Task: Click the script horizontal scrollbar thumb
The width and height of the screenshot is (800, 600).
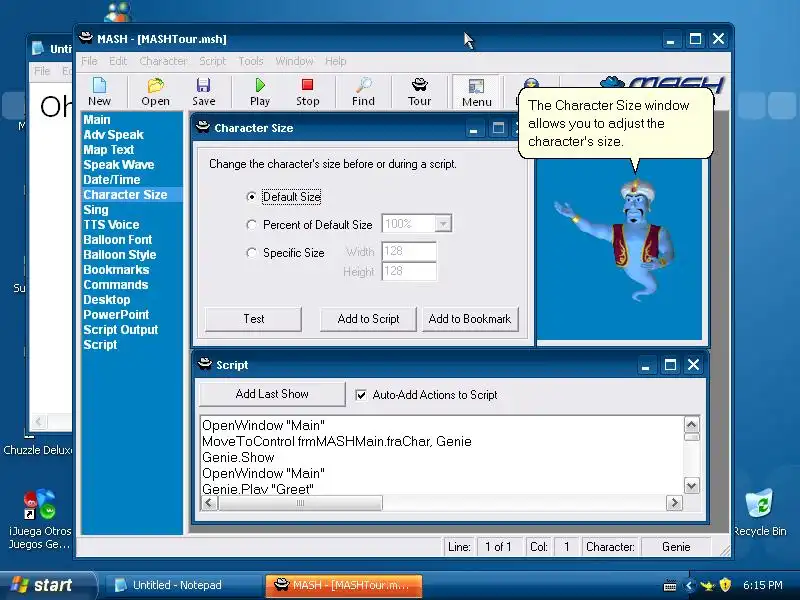Action: point(301,503)
